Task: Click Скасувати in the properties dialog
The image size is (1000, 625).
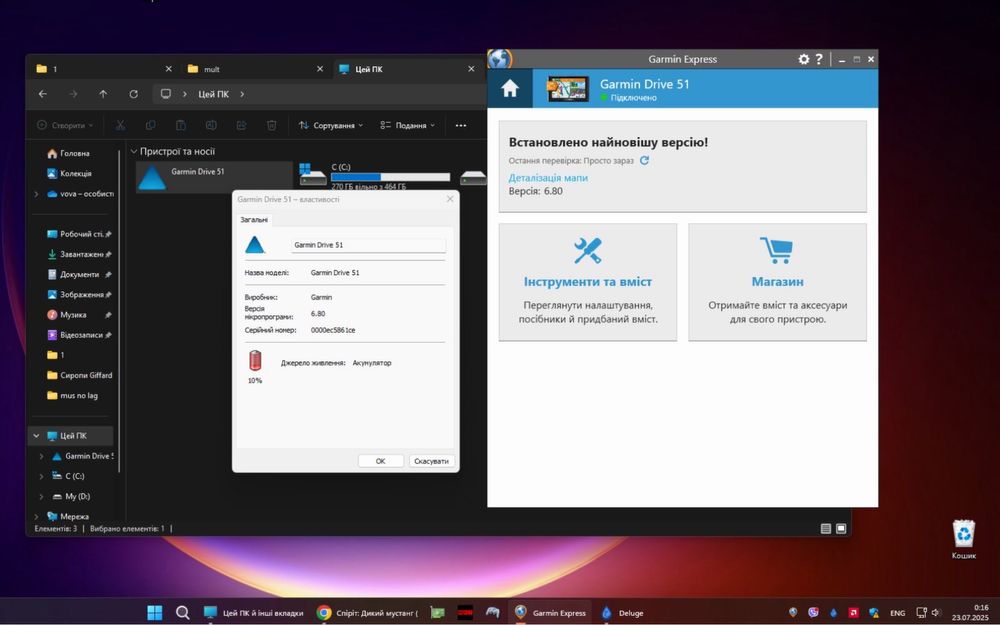Action: coord(431,461)
